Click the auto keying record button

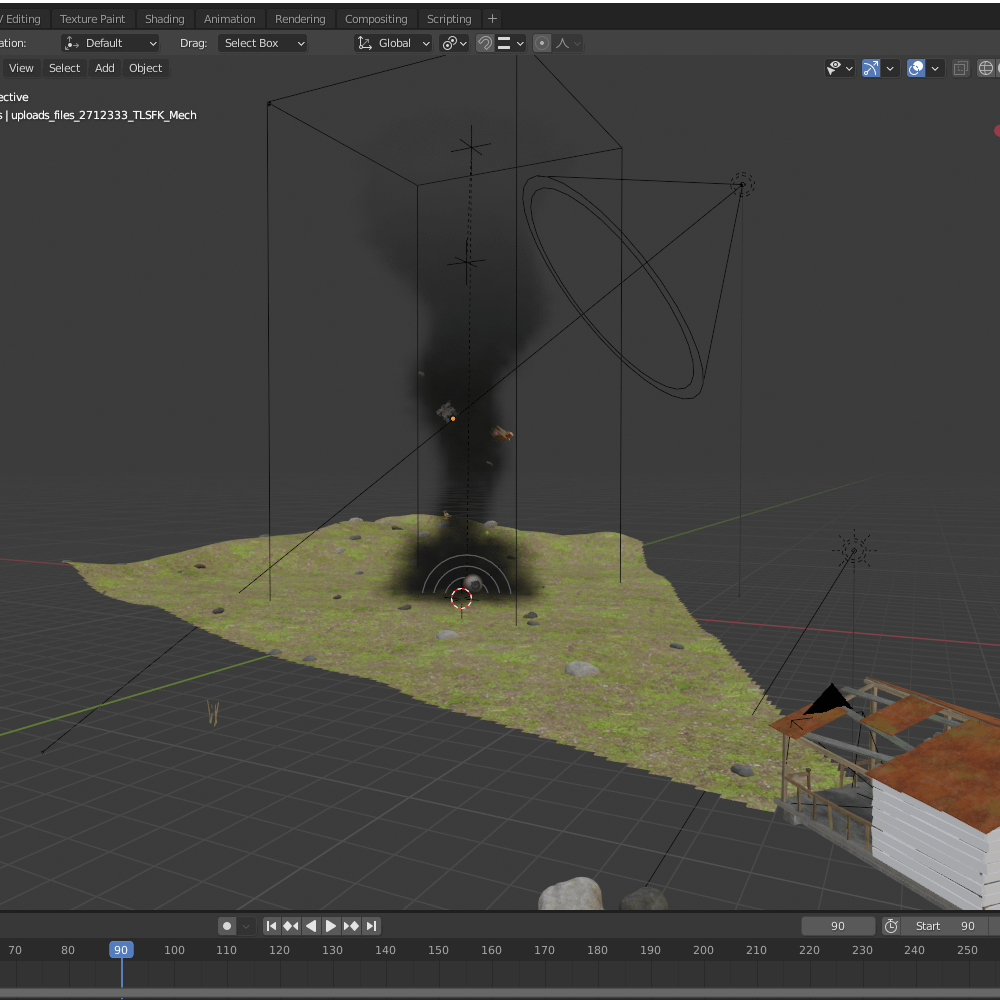pos(227,926)
